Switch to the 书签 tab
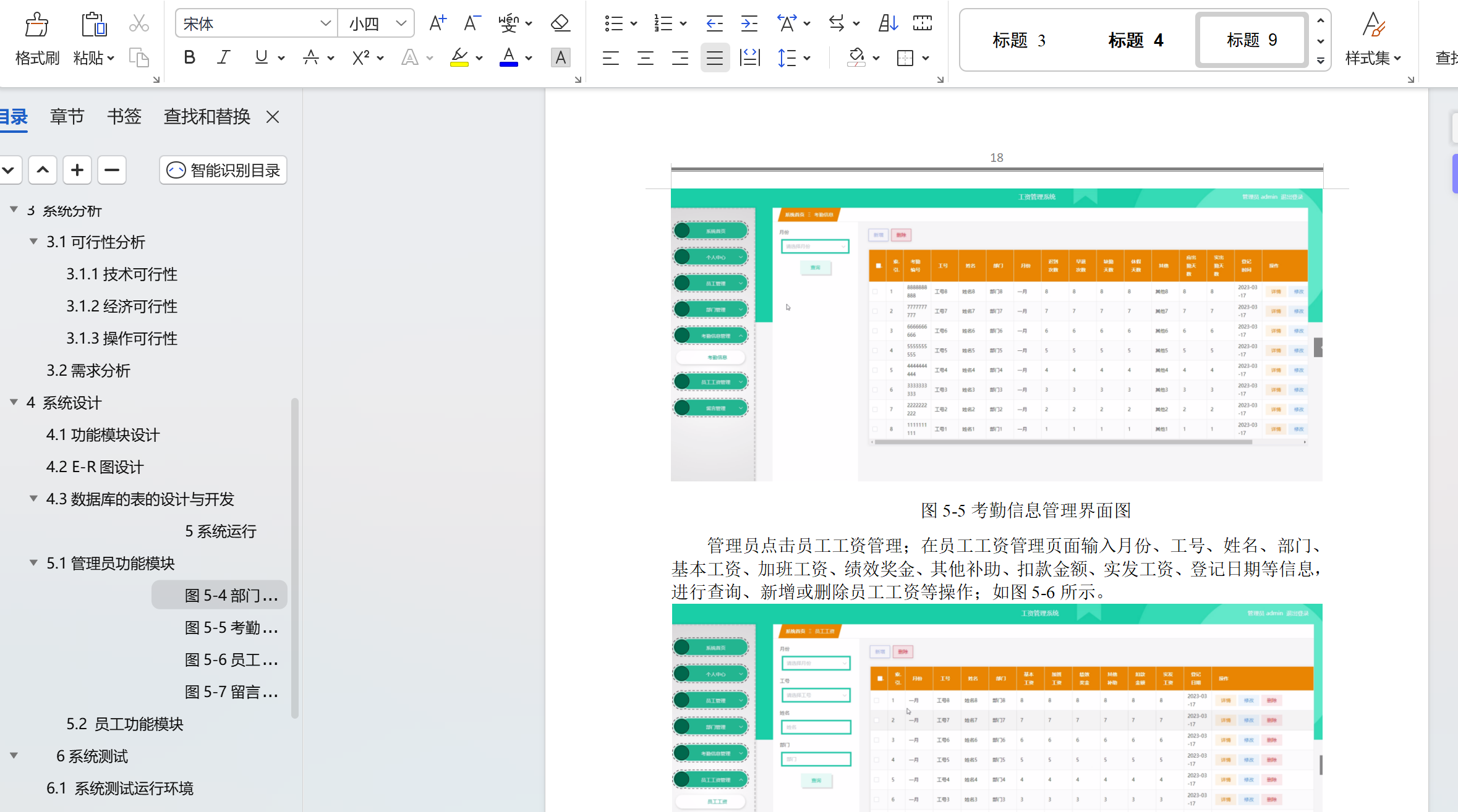 point(124,116)
